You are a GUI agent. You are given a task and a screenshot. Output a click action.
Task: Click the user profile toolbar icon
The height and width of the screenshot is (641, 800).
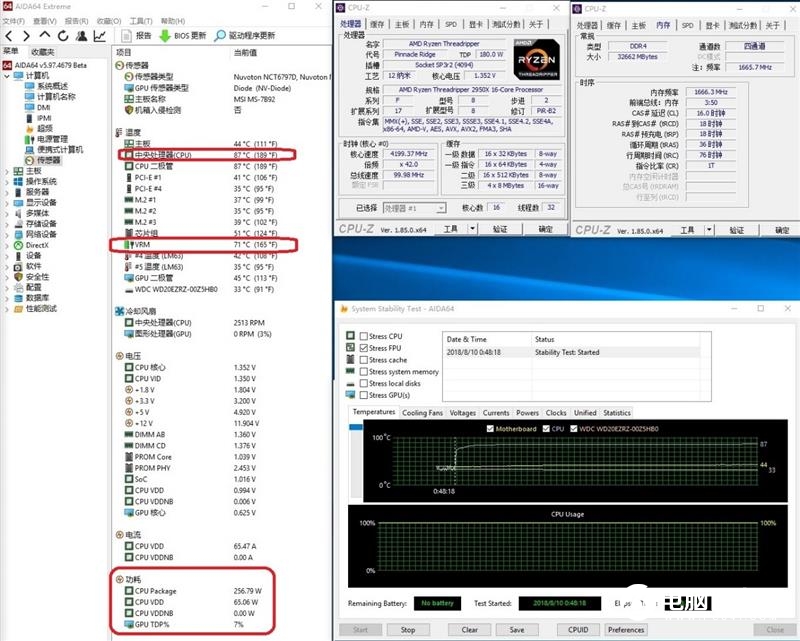point(80,35)
